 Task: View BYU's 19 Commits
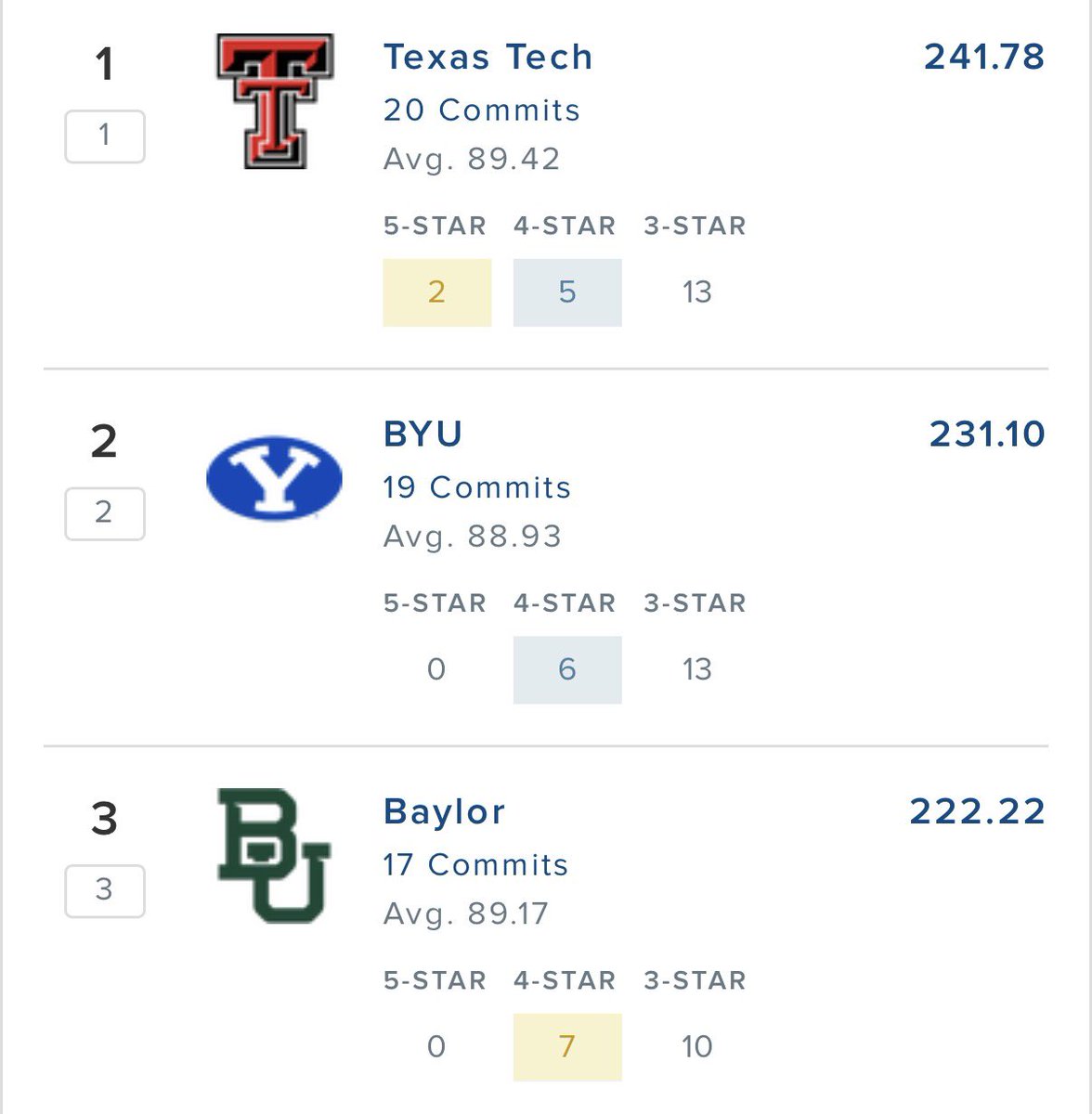(476, 487)
